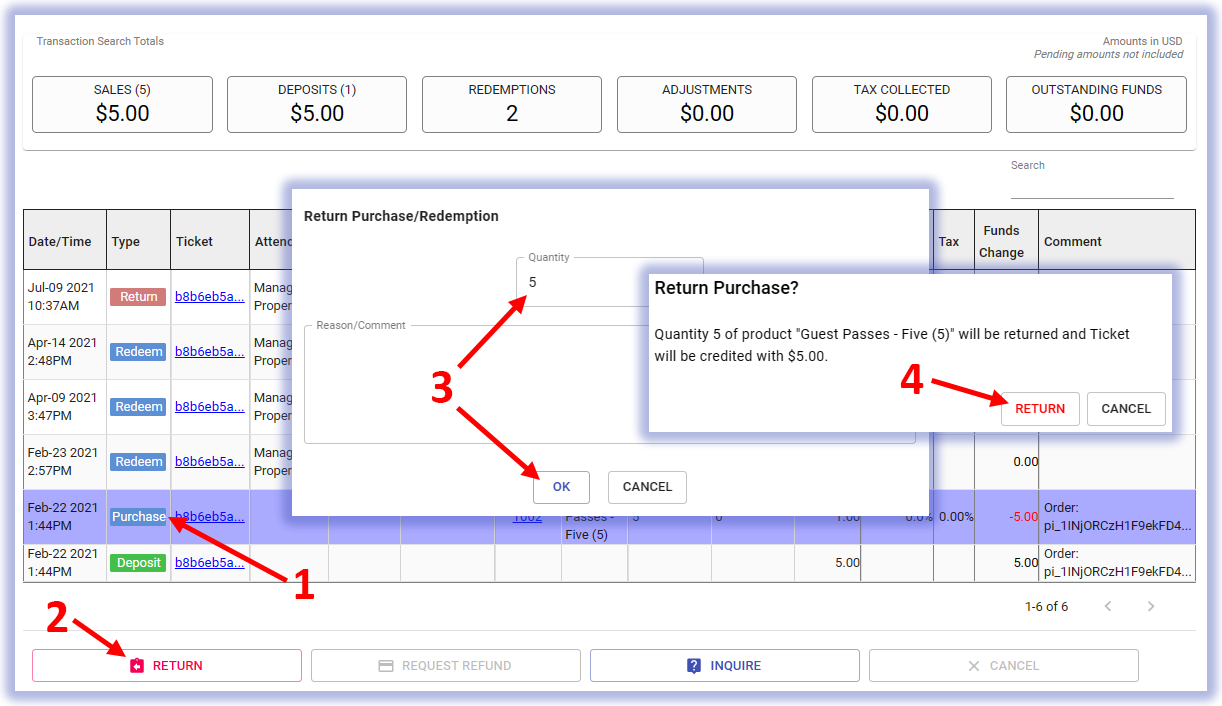Click the Order comment in the Deposit row

pos(1118,563)
